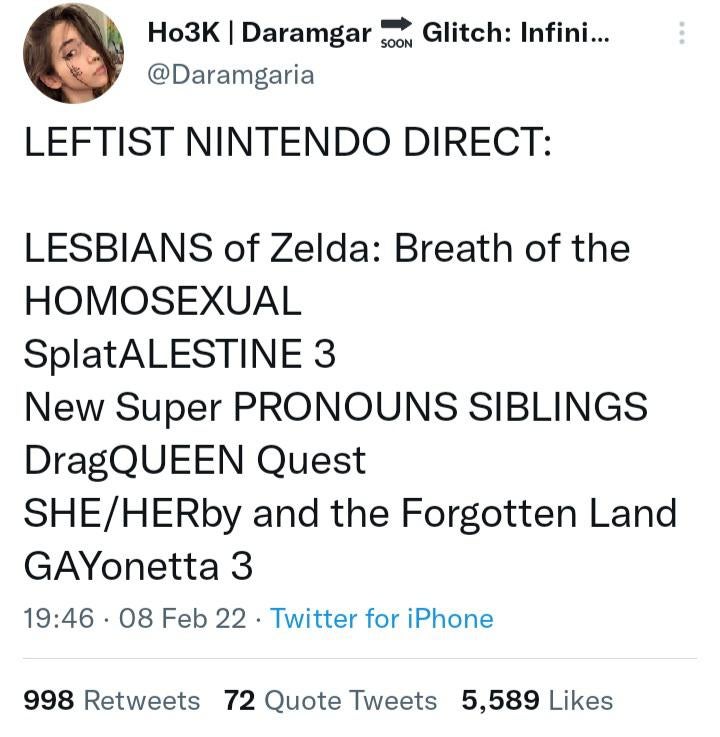Visit the @Daramgaria handle

pos(231,76)
